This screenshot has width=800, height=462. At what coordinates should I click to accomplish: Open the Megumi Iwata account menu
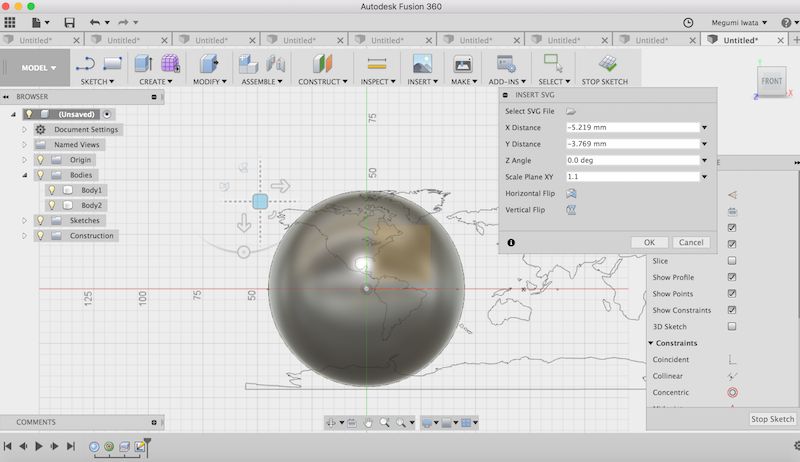pos(739,22)
